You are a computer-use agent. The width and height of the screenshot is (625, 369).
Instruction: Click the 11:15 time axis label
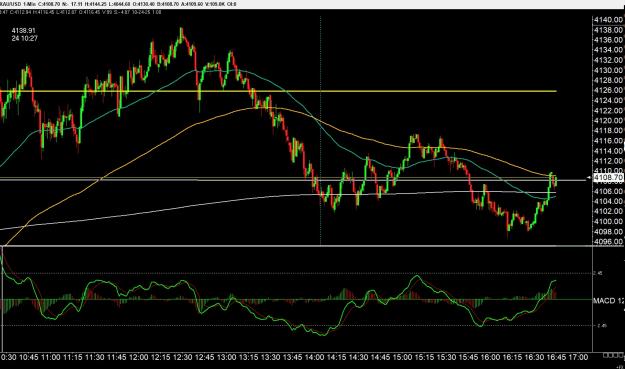(73, 357)
